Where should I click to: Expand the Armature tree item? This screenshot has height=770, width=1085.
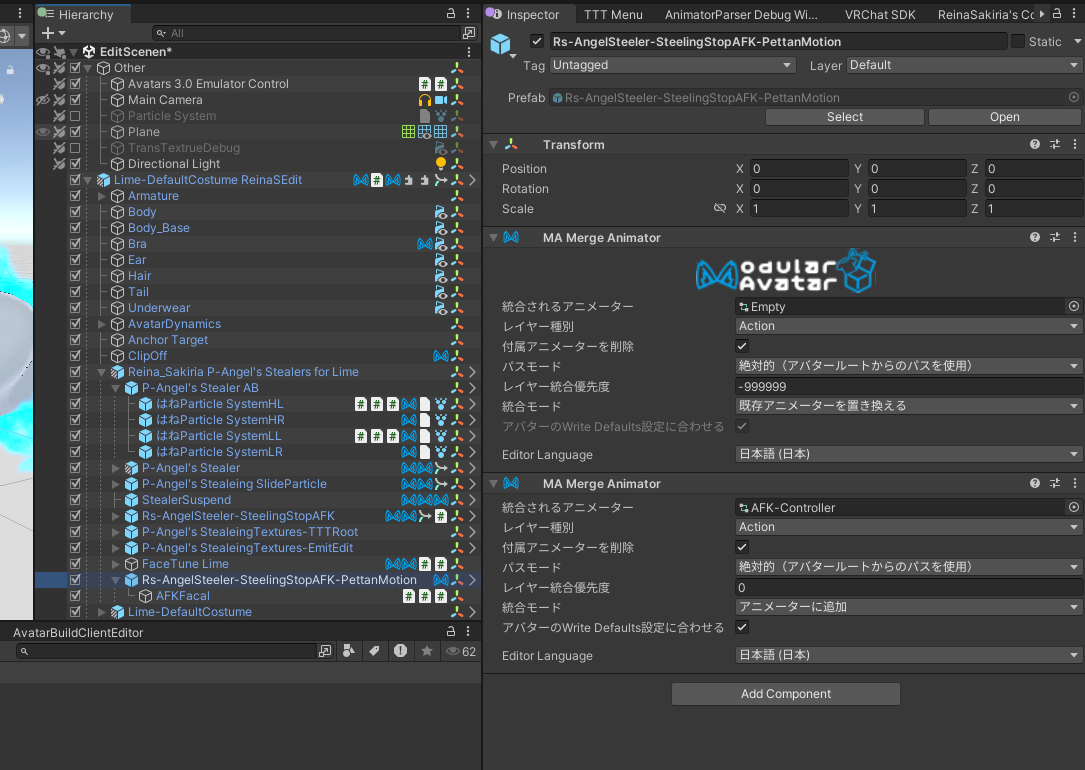pyautogui.click(x=102, y=196)
